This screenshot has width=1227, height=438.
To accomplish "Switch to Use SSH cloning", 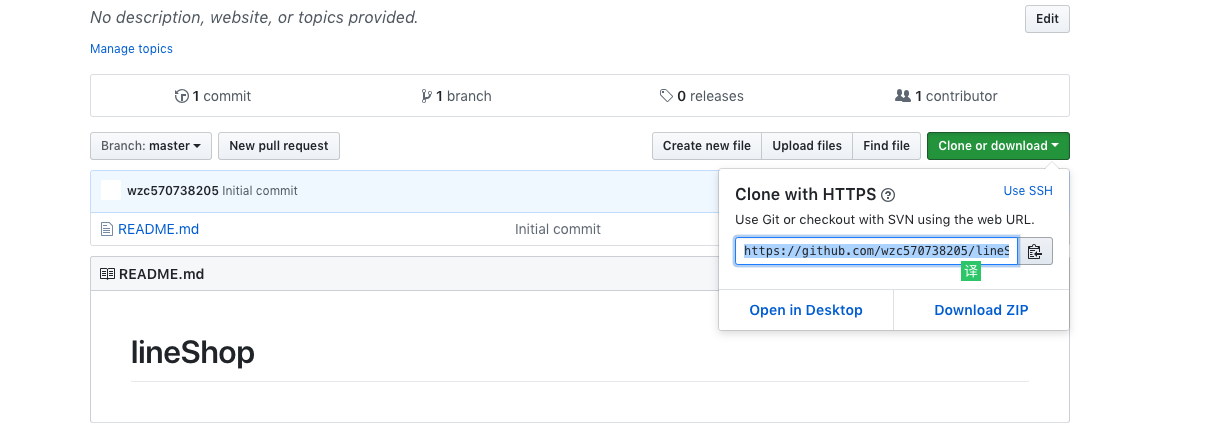I will [1028, 191].
